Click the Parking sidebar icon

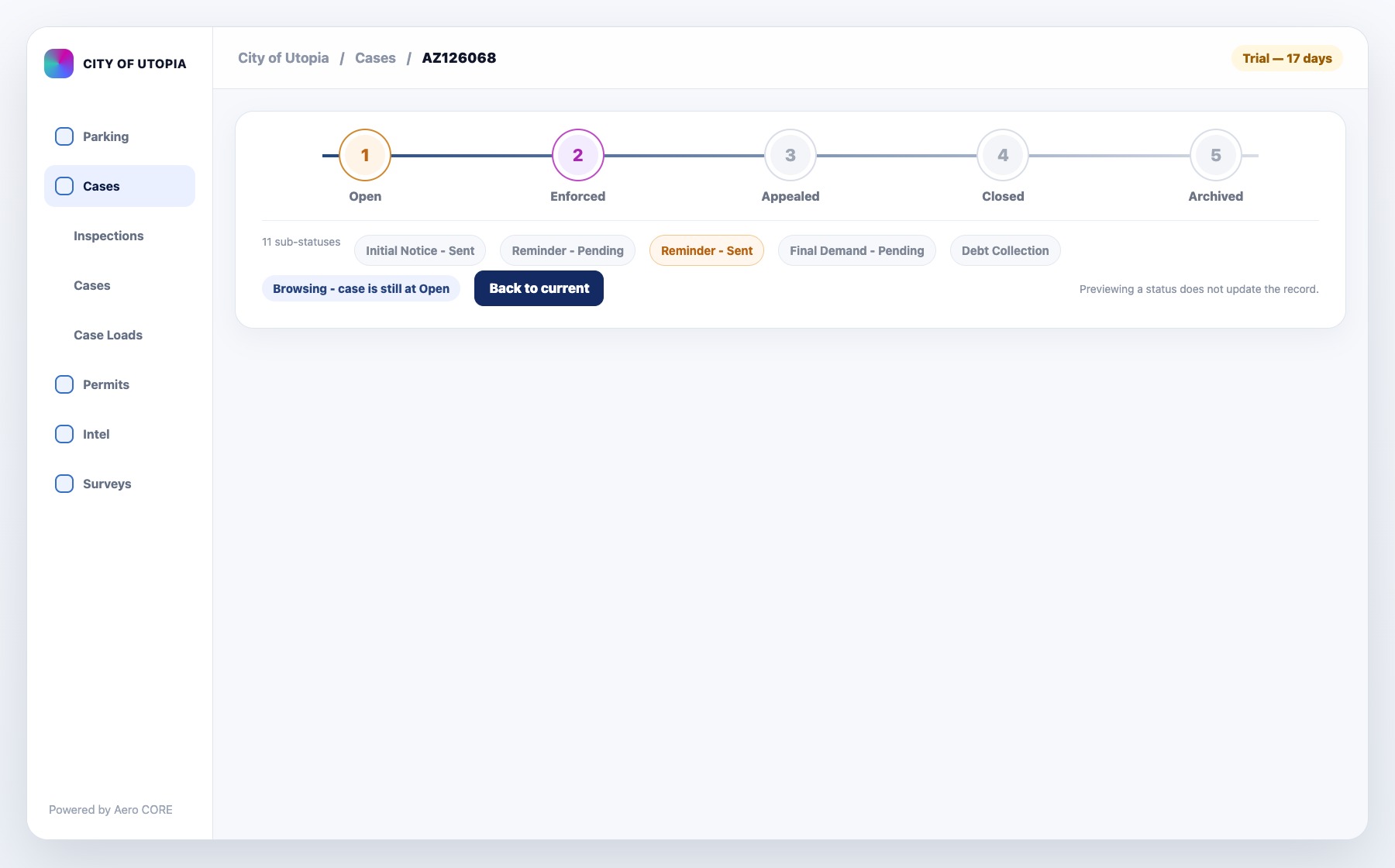point(64,136)
